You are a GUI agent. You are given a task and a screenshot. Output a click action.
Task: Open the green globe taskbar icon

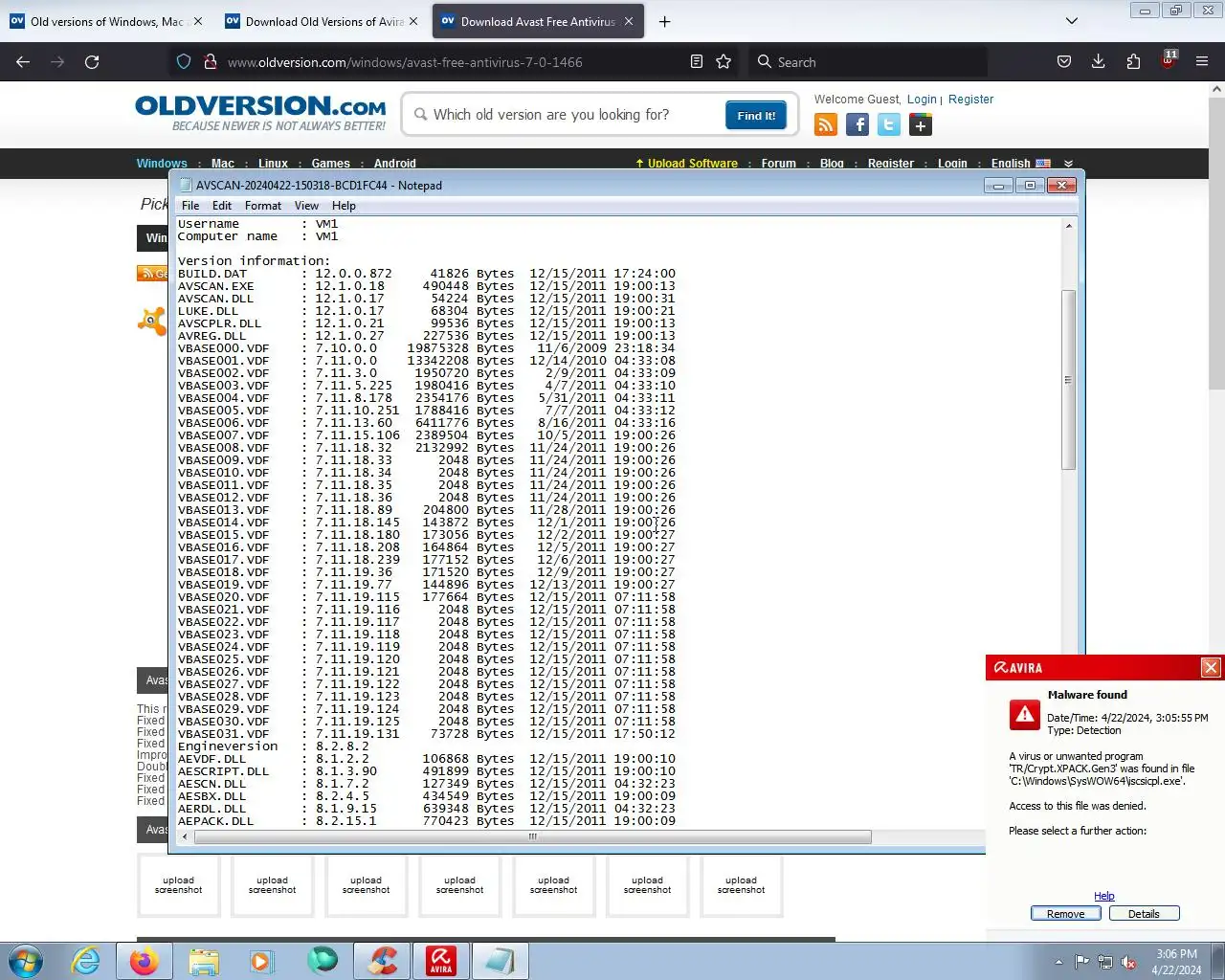pos(323,961)
